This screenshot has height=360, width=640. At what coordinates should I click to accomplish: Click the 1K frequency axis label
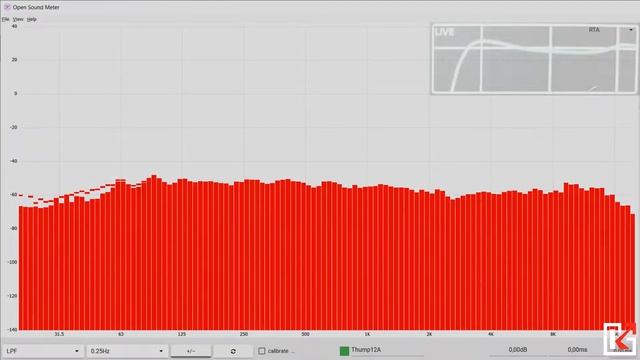[367, 334]
